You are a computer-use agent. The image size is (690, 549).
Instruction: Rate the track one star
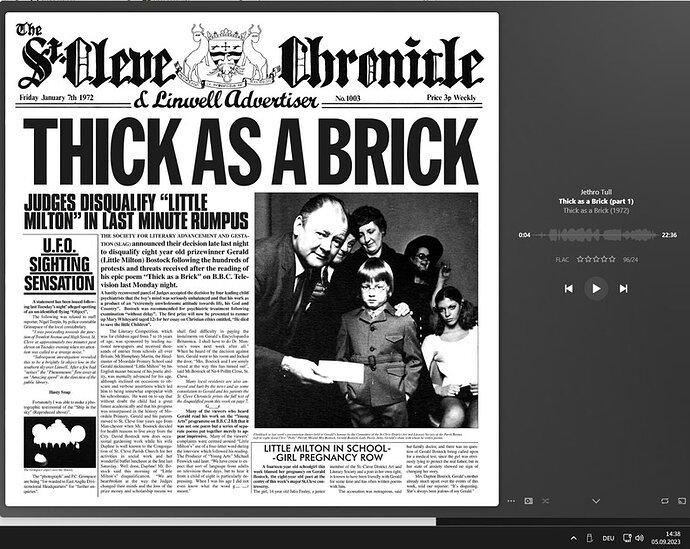580,259
